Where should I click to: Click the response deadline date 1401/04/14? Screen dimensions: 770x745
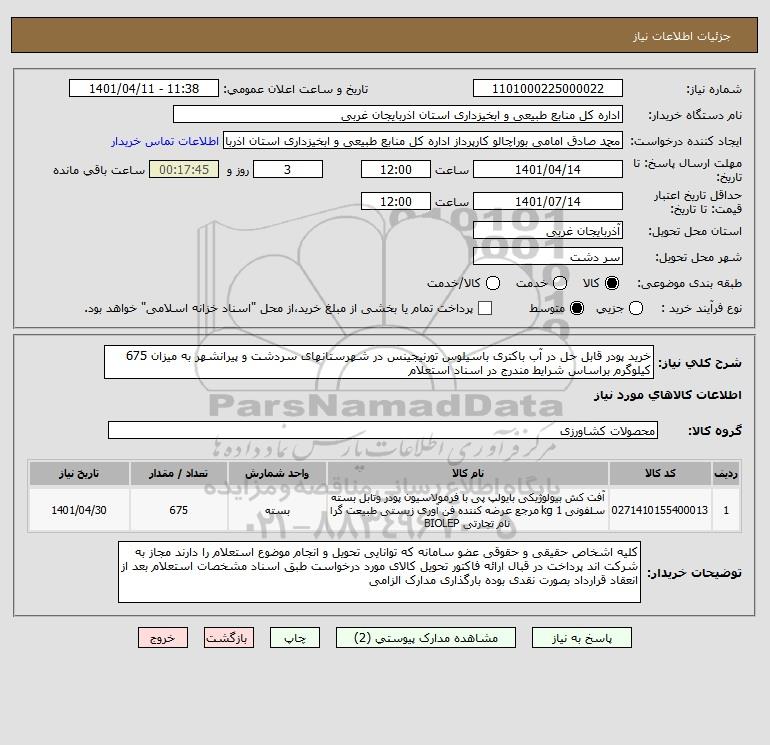(548, 170)
